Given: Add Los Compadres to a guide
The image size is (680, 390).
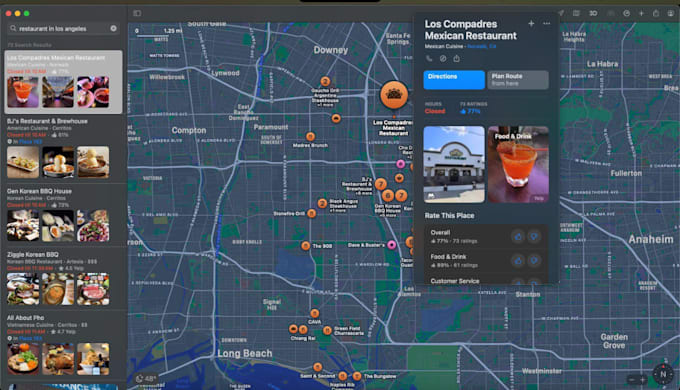Looking at the screenshot, I should tap(531, 23).
